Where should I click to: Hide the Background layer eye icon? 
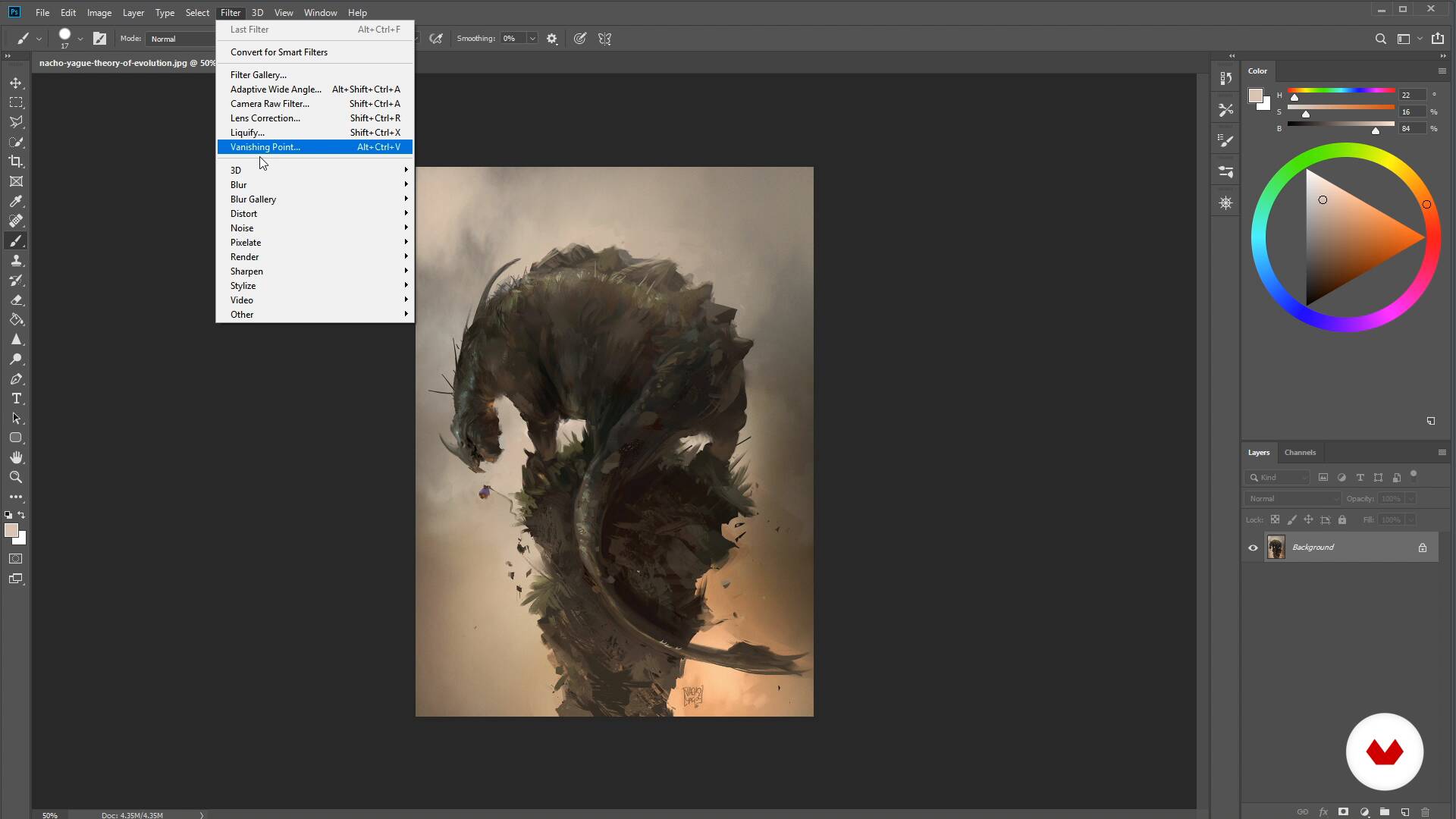[1253, 548]
